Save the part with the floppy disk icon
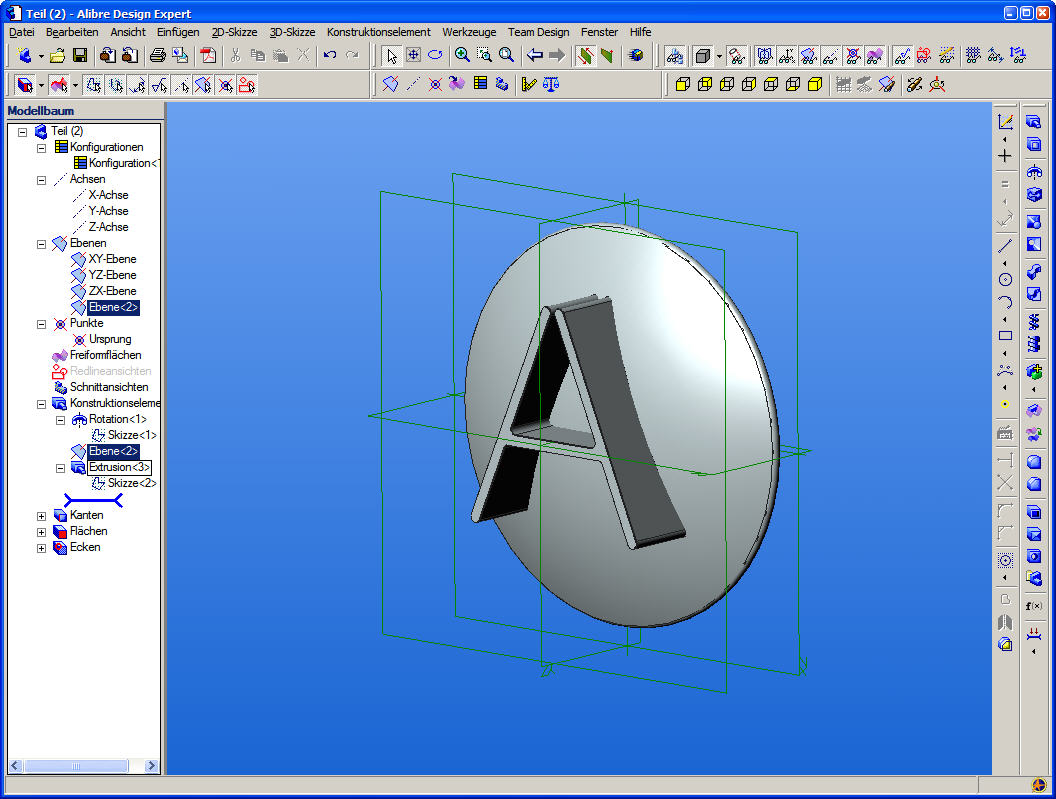Viewport: 1056px width, 799px height. 79,55
